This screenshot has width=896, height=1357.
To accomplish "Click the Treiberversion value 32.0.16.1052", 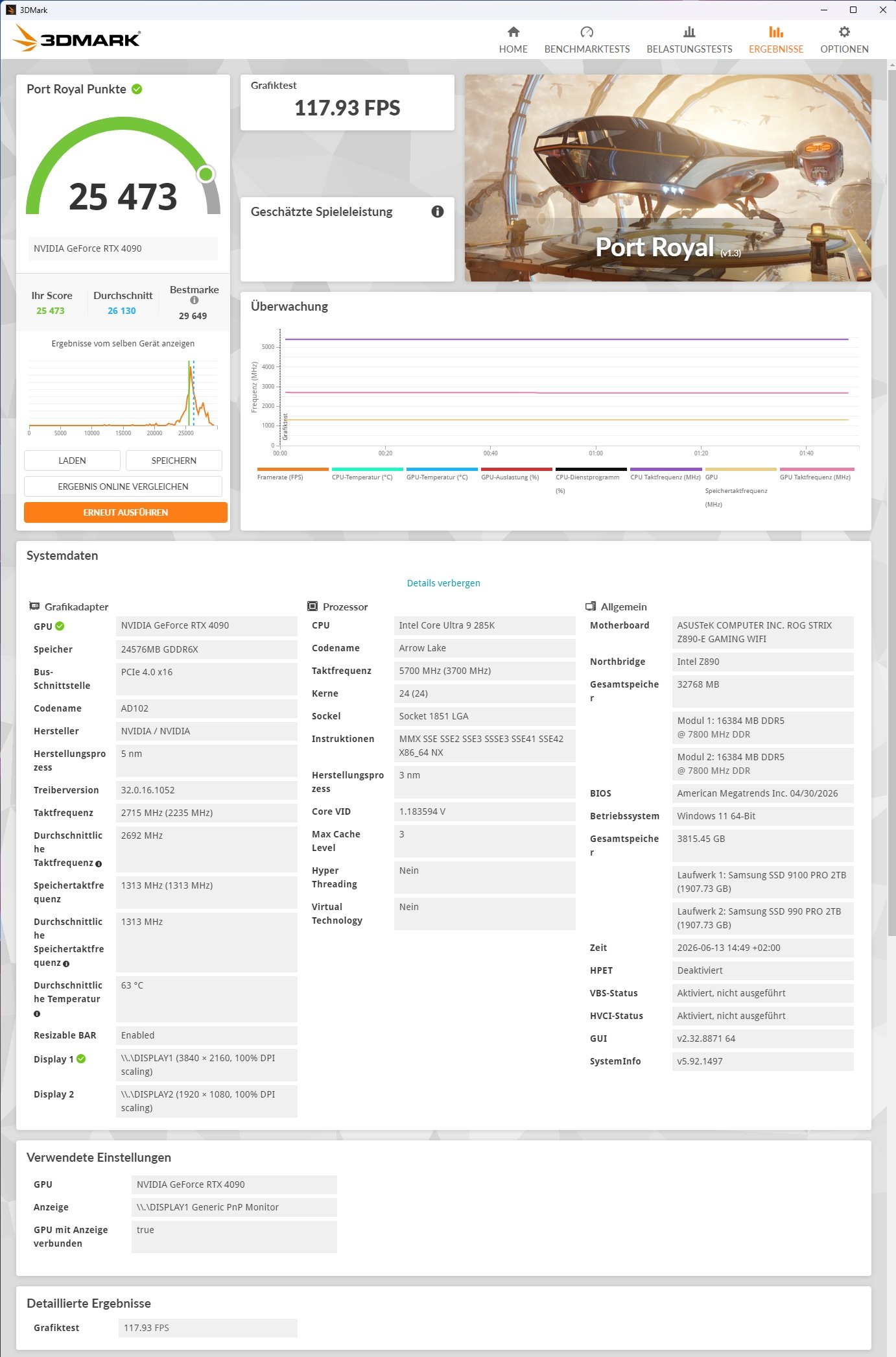I will [x=206, y=790].
